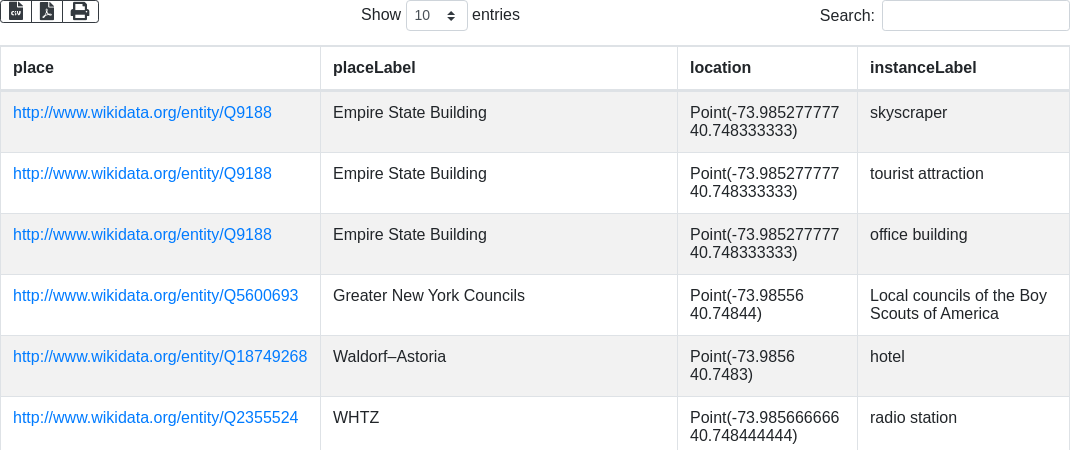The width and height of the screenshot is (1070, 450).
Task: Open the Q9188 link in skyscraper row
Action: pos(142,113)
